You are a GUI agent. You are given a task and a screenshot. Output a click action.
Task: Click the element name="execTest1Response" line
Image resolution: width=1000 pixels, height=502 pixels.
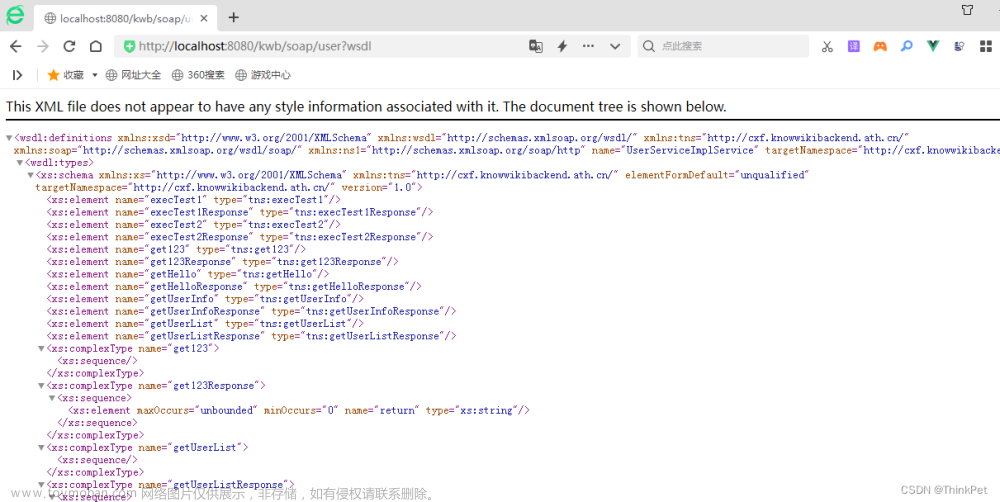click(240, 212)
